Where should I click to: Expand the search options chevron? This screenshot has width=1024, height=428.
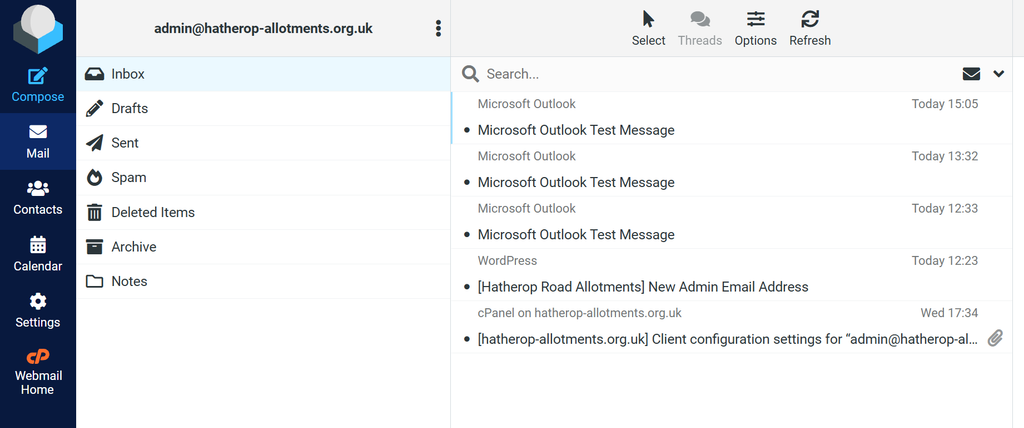tap(999, 74)
